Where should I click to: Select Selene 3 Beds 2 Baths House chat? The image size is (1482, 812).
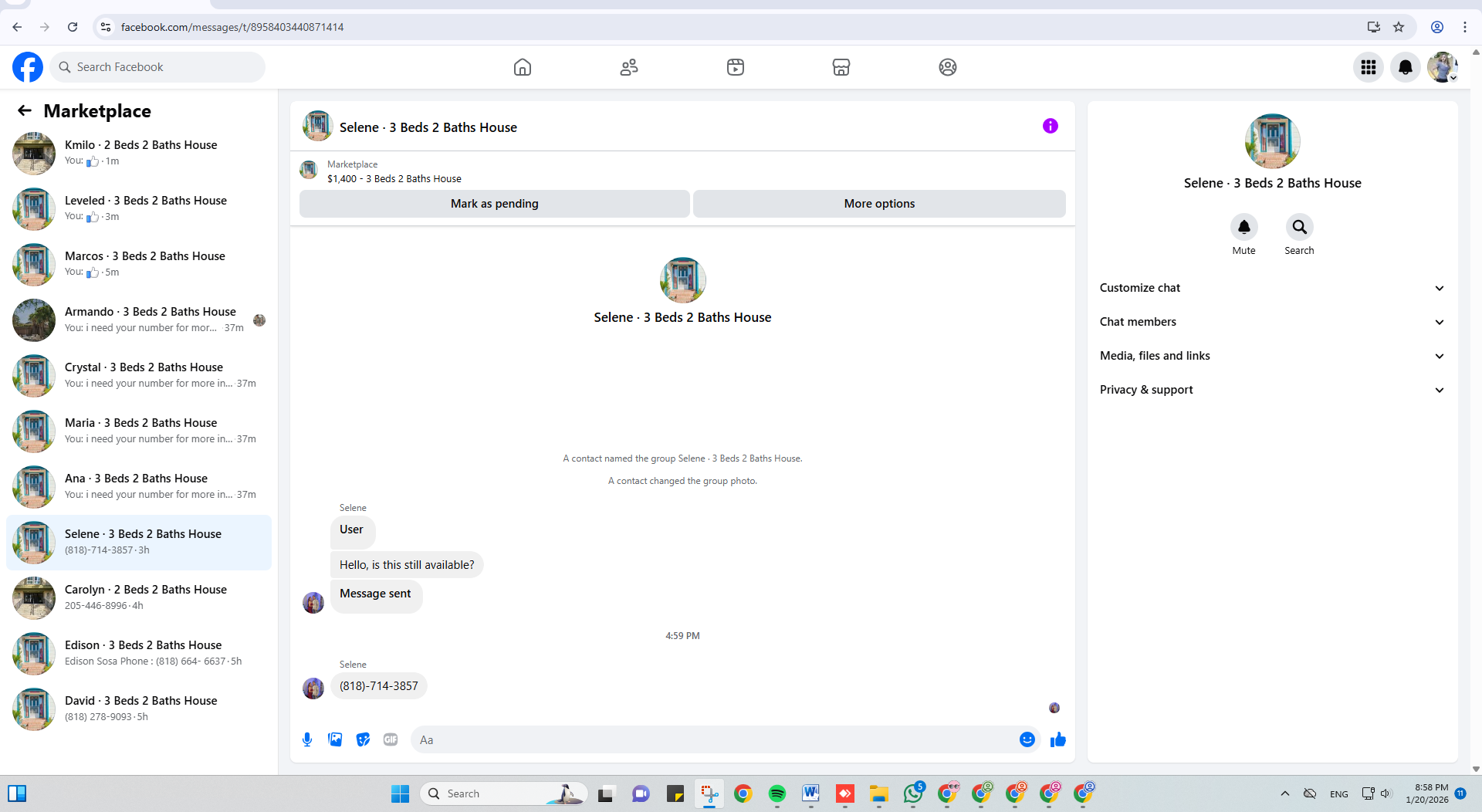[x=139, y=542]
